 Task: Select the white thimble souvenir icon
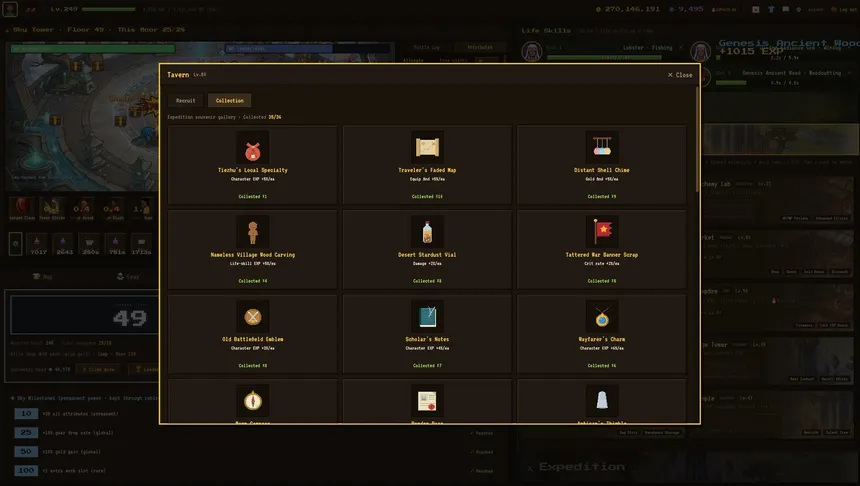[602, 400]
